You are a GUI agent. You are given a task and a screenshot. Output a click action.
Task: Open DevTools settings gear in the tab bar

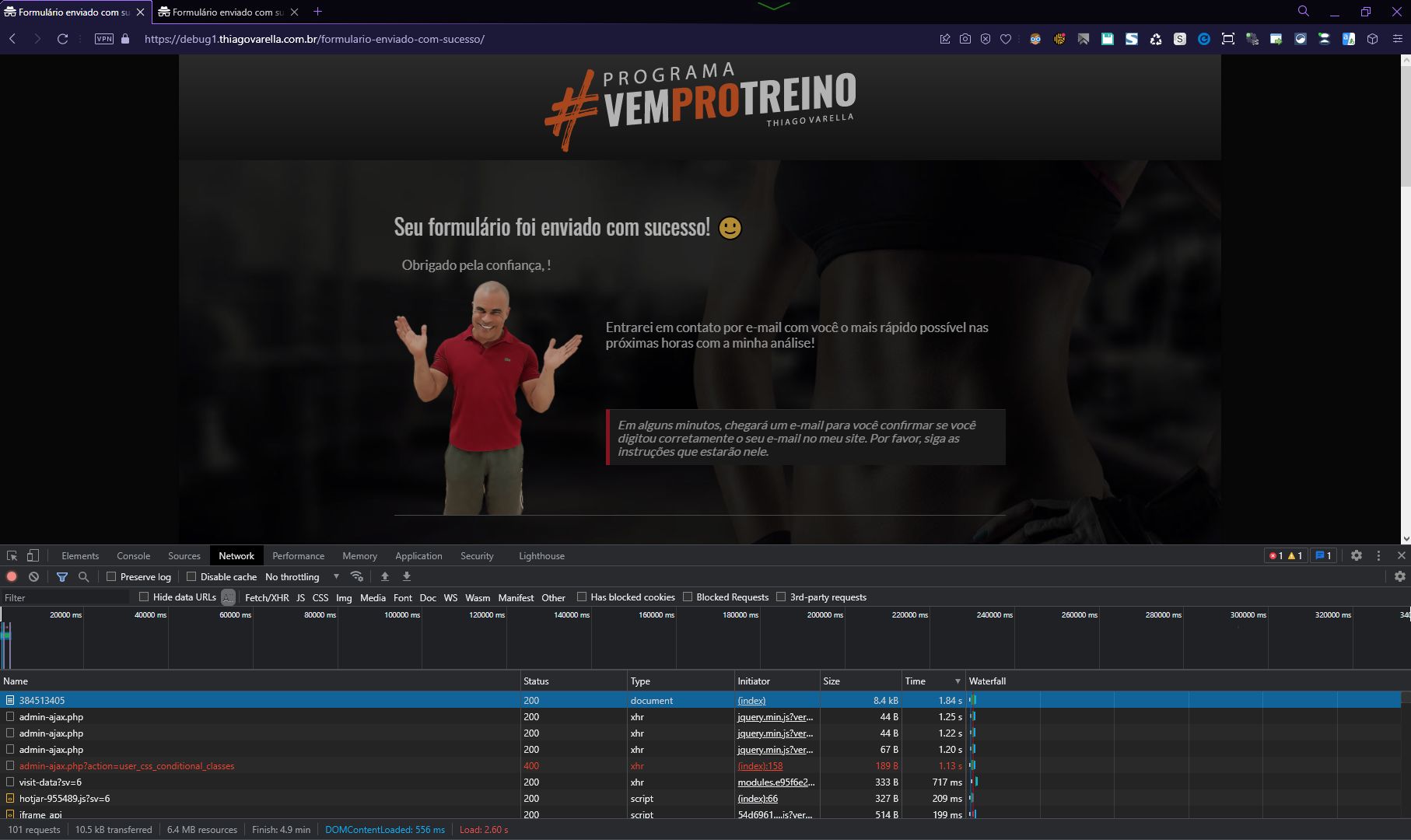(1357, 556)
